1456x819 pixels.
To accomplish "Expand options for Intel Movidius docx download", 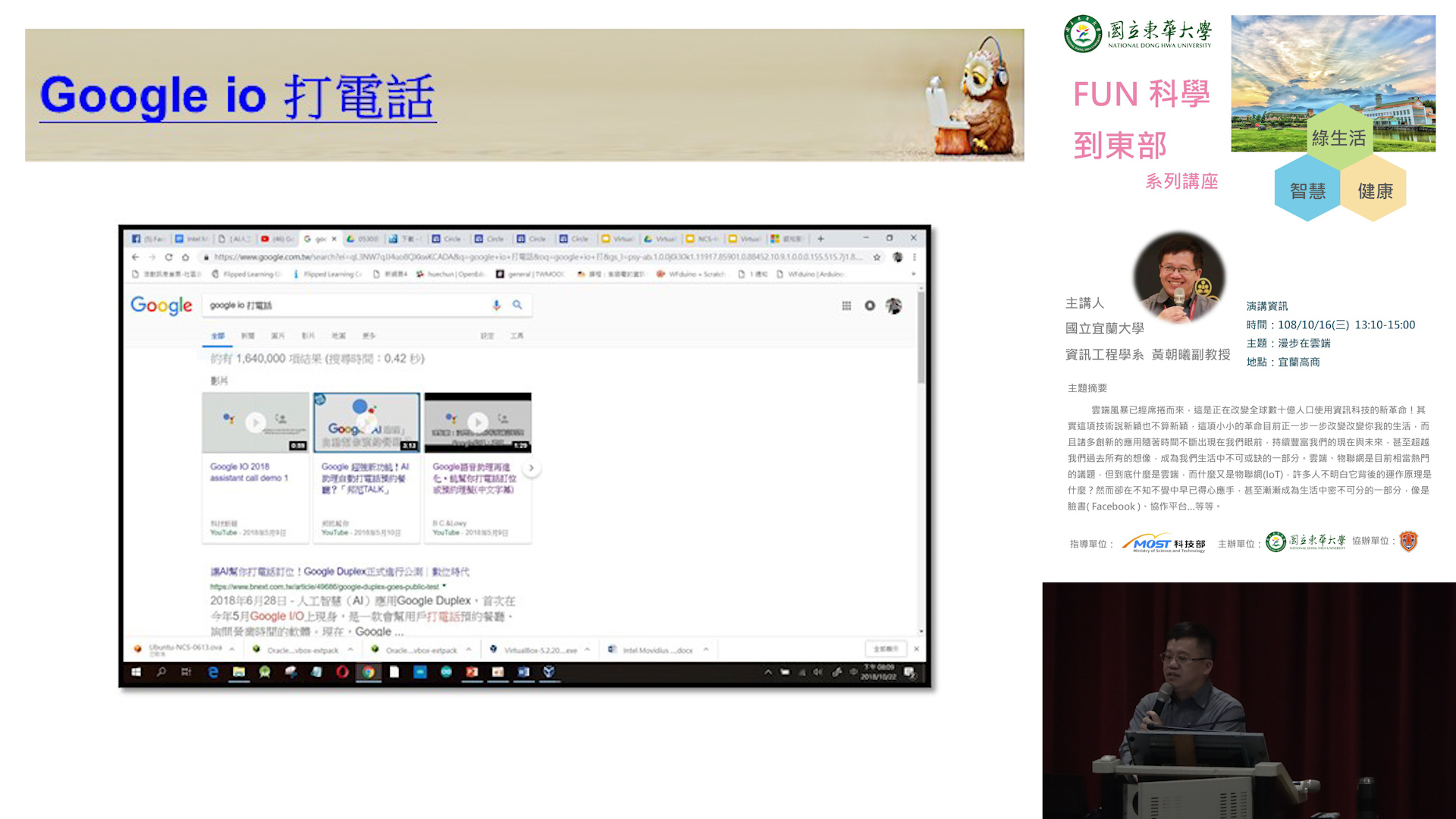I will [706, 650].
